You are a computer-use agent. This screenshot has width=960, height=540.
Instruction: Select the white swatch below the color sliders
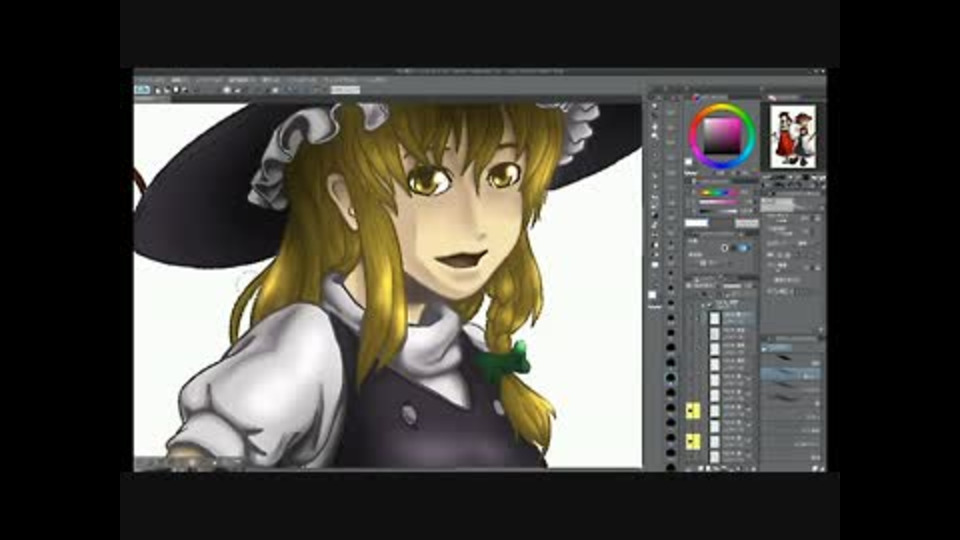coord(696,223)
